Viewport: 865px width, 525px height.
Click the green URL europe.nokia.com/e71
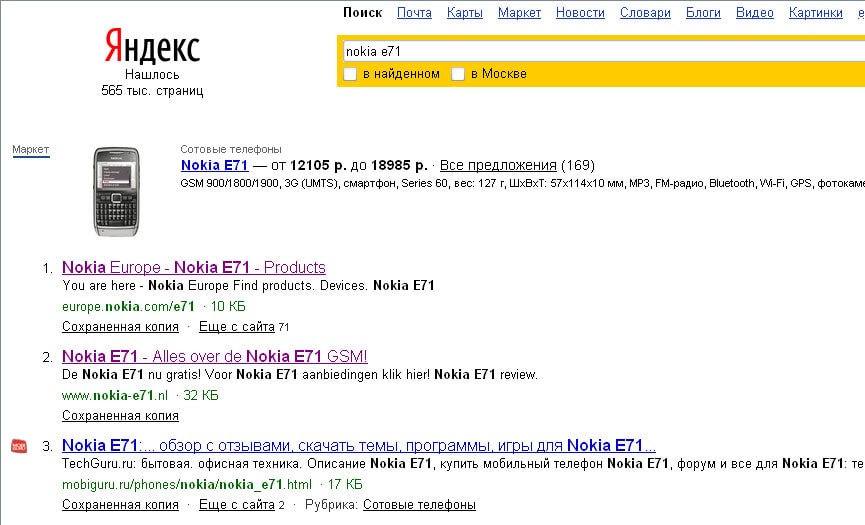coord(128,307)
